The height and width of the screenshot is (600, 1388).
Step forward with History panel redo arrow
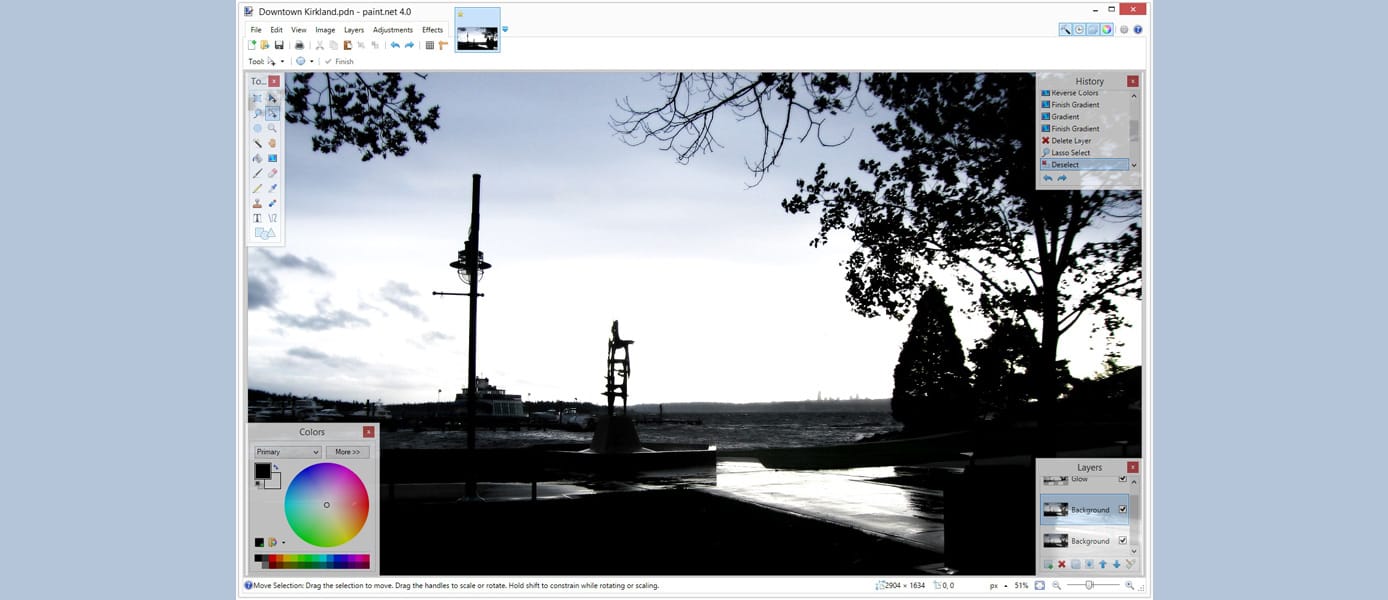[x=1062, y=179]
